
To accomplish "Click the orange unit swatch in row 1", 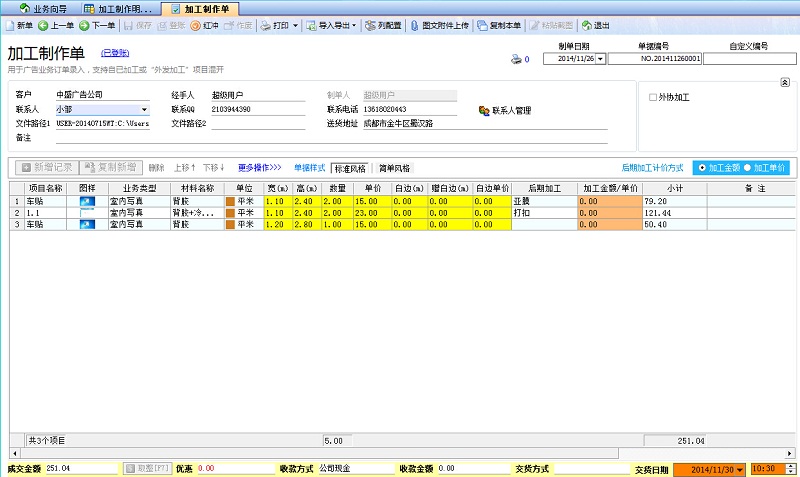I will tap(230, 201).
